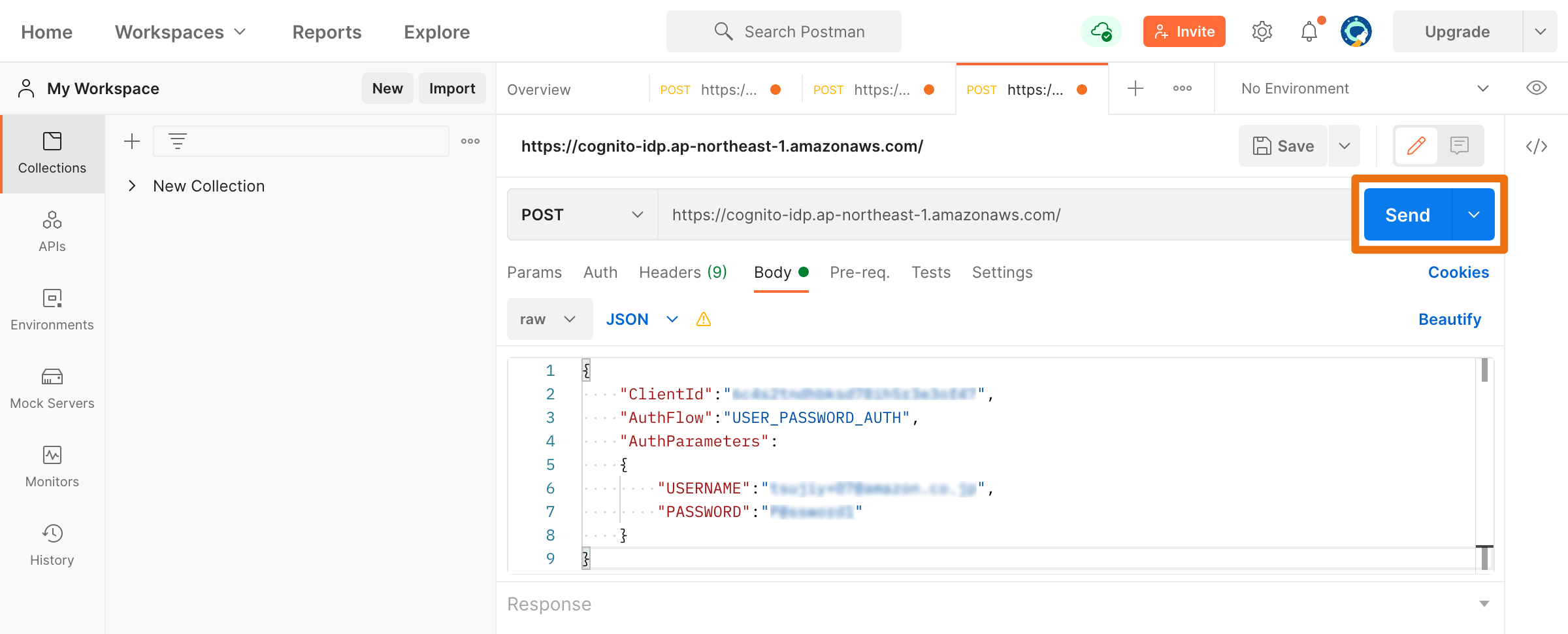Open Explore in top navigation
This screenshot has height=634, width=1568.
tap(436, 31)
